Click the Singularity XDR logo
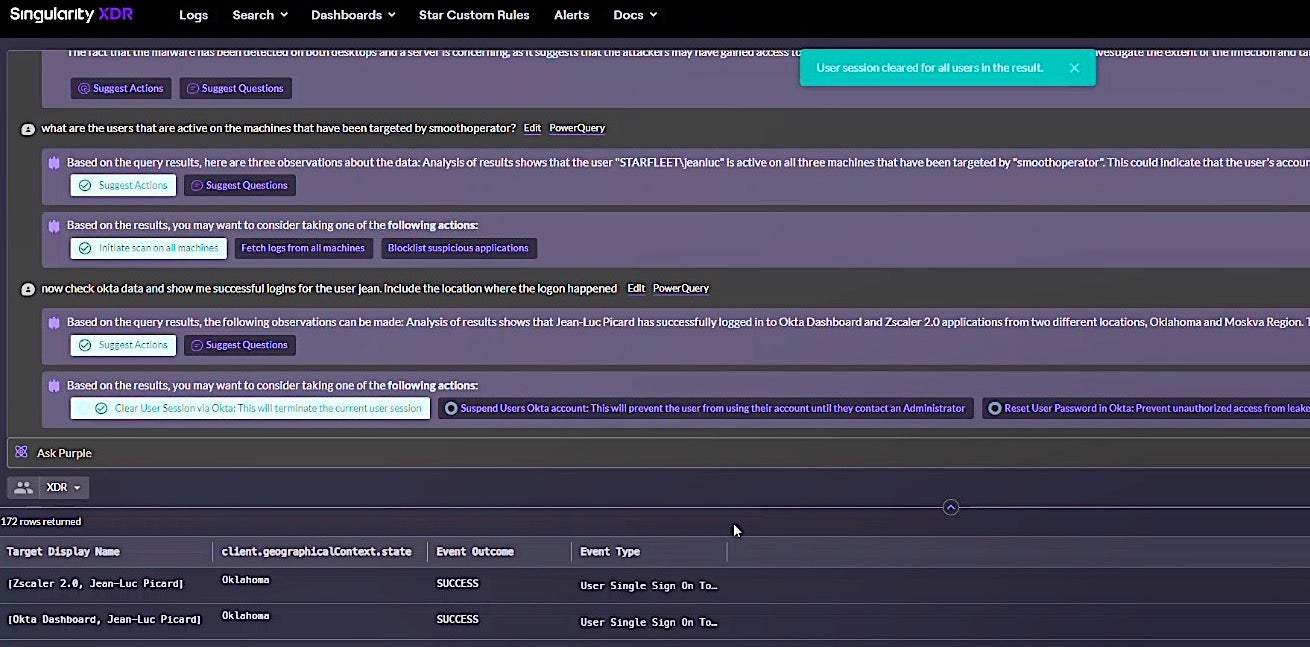This screenshot has width=1310, height=647. (x=71, y=15)
